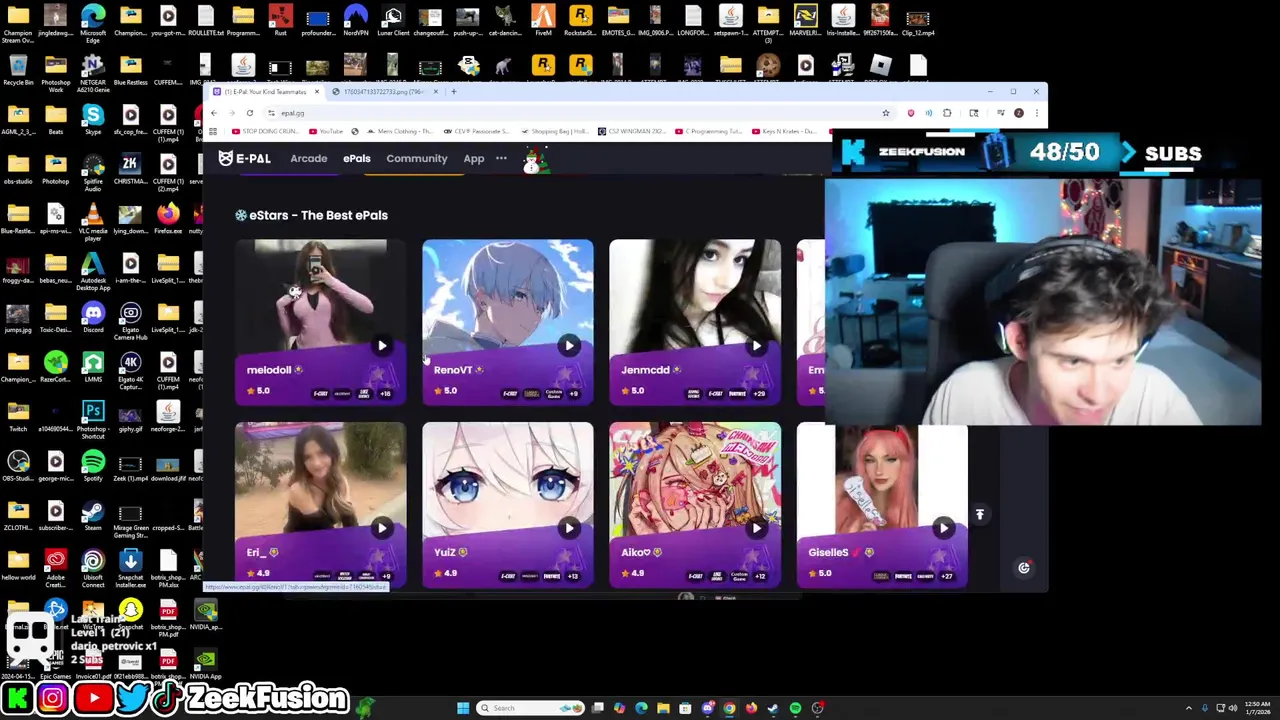Select the Skype desktop shortcut

point(93,117)
